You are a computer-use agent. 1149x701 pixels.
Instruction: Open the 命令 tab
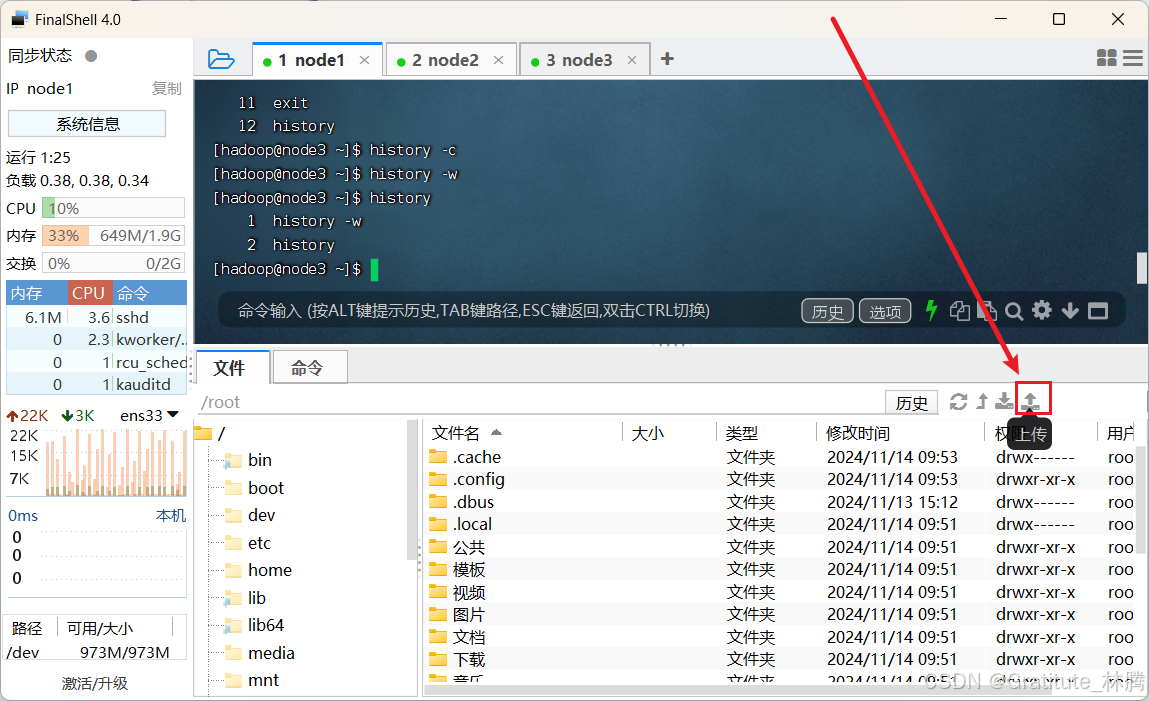click(308, 368)
